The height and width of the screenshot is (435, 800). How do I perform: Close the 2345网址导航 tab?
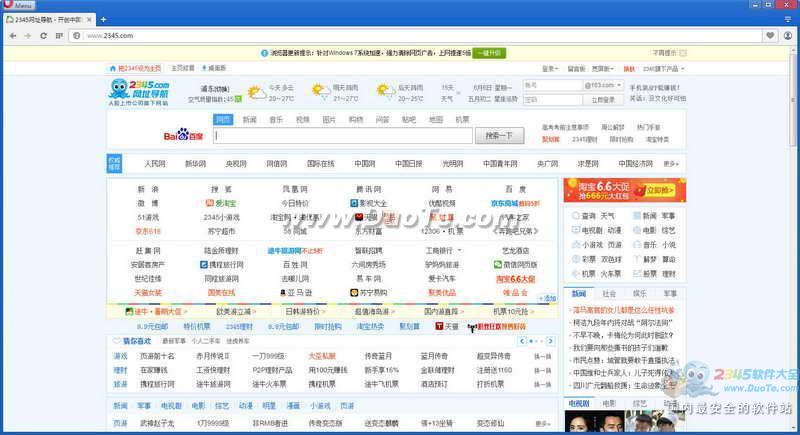89,19
